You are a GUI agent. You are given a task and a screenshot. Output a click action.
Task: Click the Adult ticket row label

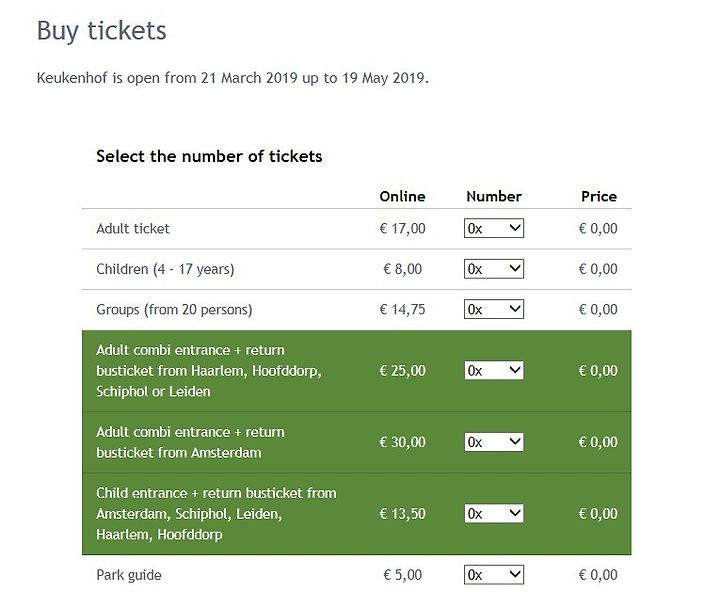(133, 228)
